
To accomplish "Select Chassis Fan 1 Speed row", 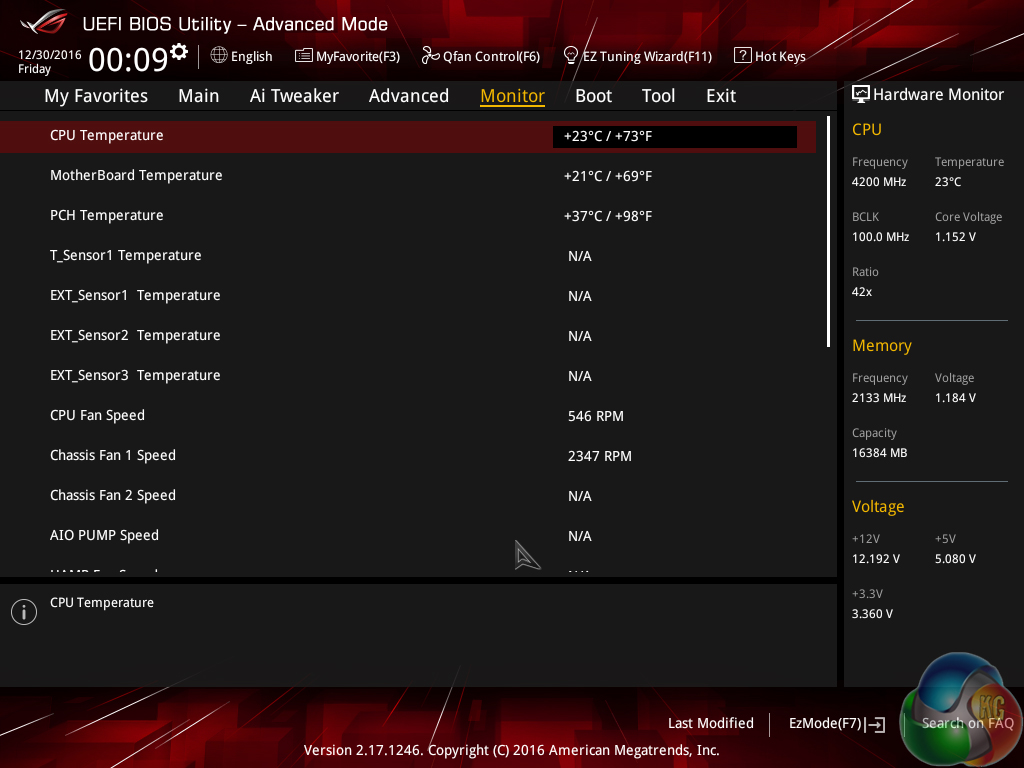I will pyautogui.click(x=408, y=456).
